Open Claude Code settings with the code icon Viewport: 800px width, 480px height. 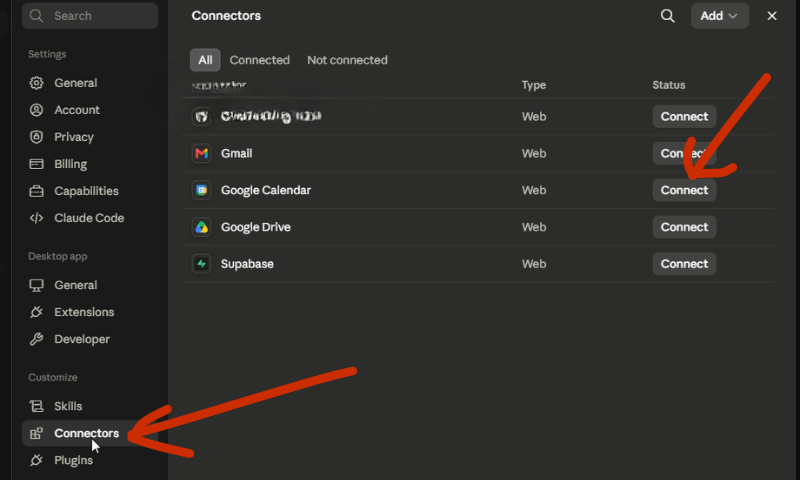click(x=36, y=218)
